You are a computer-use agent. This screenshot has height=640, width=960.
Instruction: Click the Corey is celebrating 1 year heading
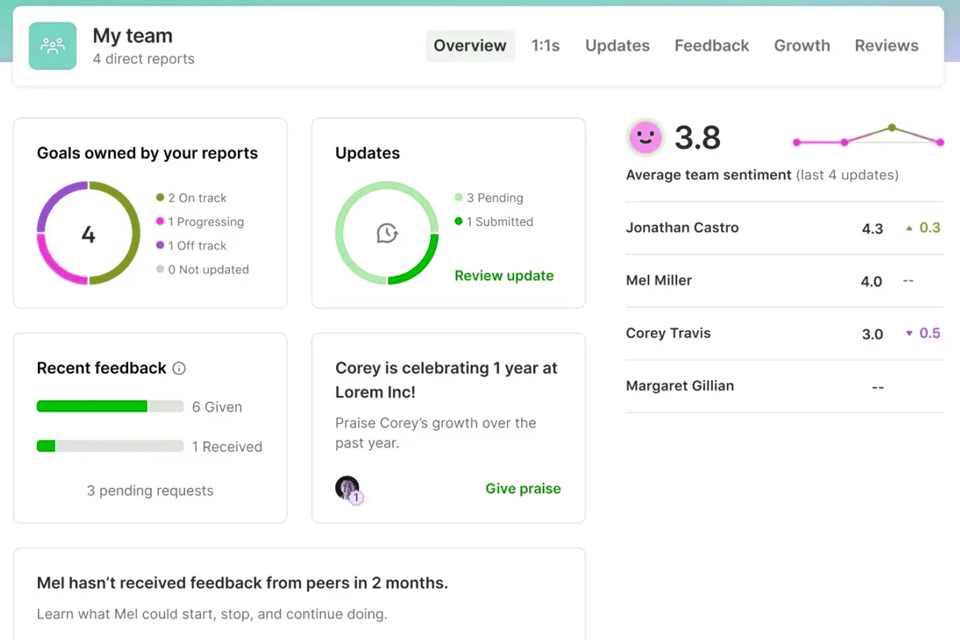[446, 380]
